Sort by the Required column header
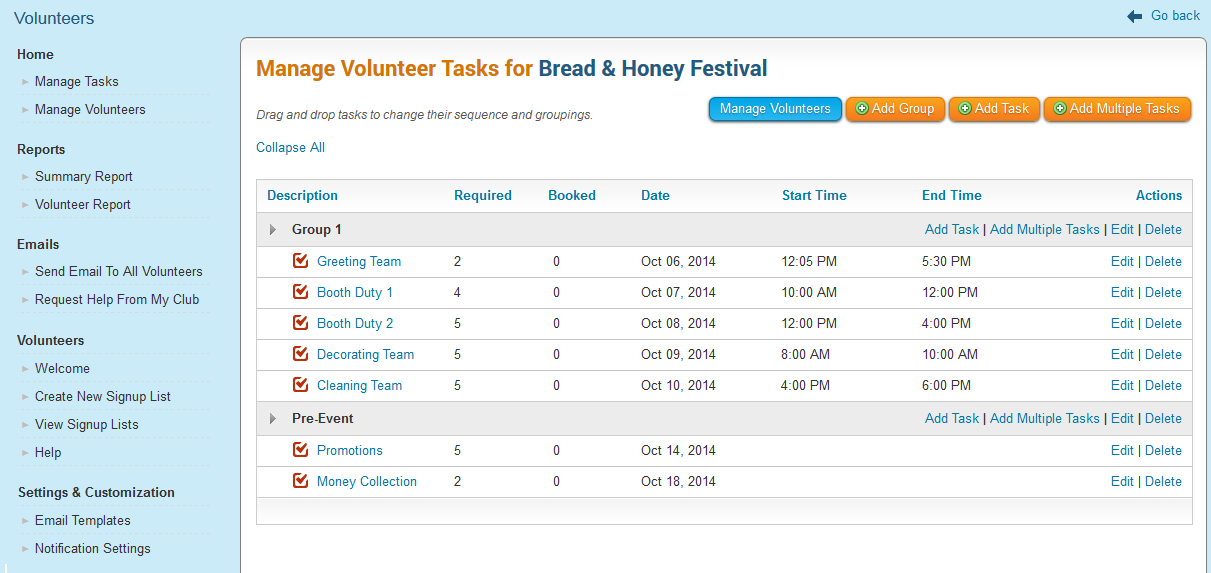 pos(482,196)
